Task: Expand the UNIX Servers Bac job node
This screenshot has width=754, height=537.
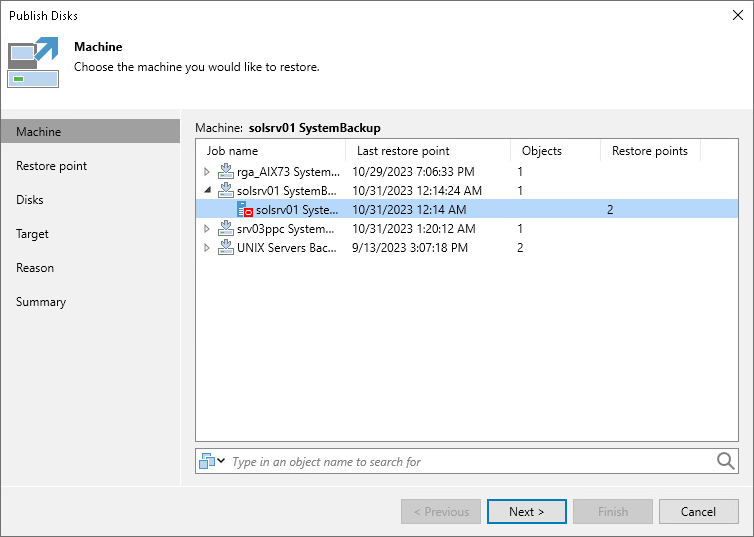Action: pos(207,248)
